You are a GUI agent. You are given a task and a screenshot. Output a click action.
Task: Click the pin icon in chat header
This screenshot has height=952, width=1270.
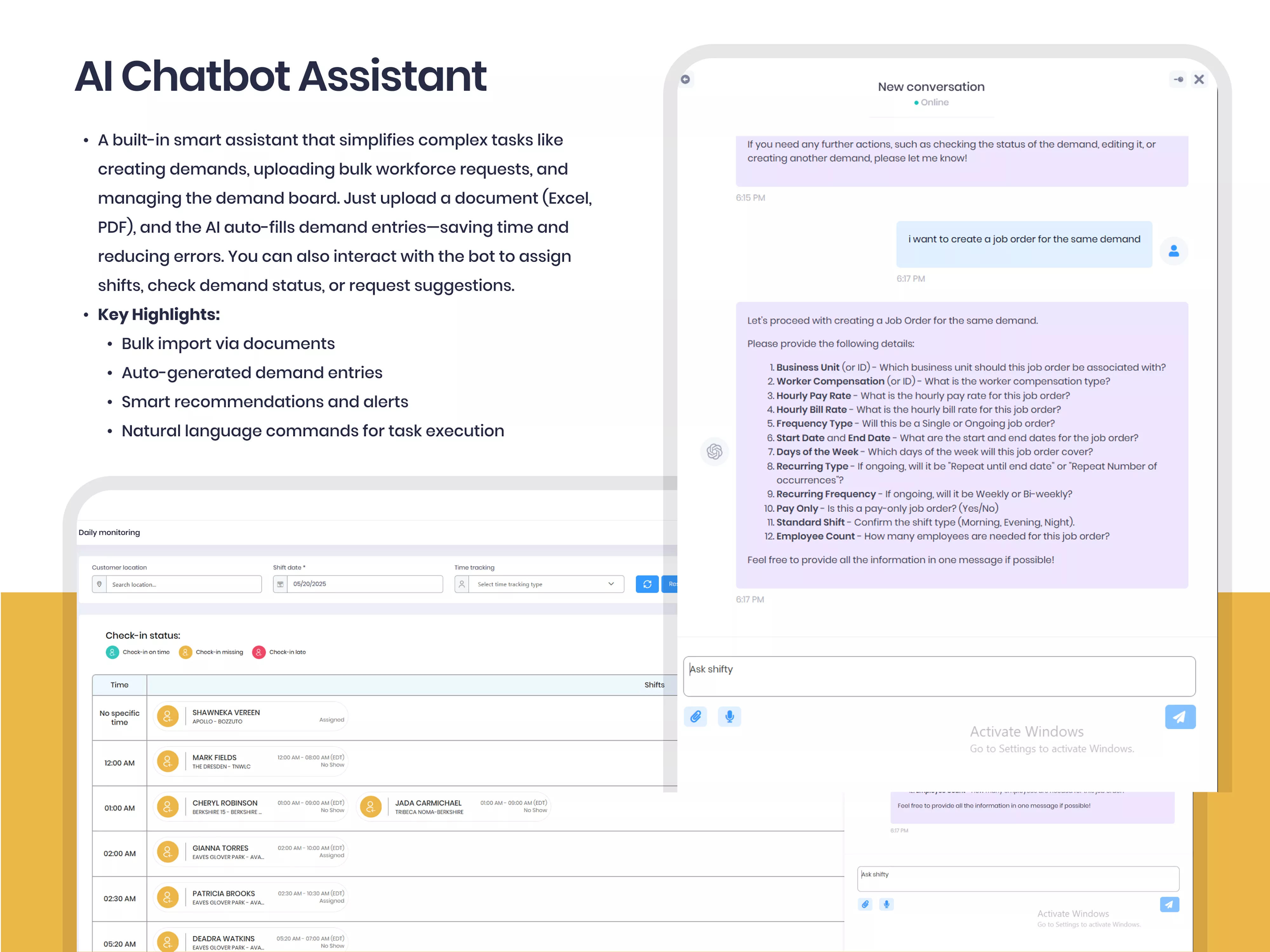pyautogui.click(x=1178, y=79)
